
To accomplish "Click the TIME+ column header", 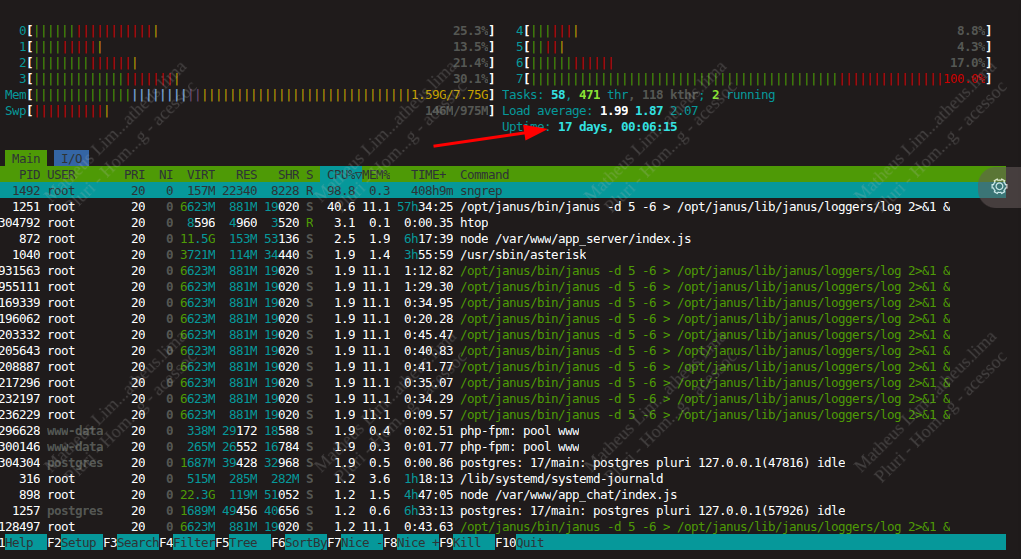I will tap(429, 174).
